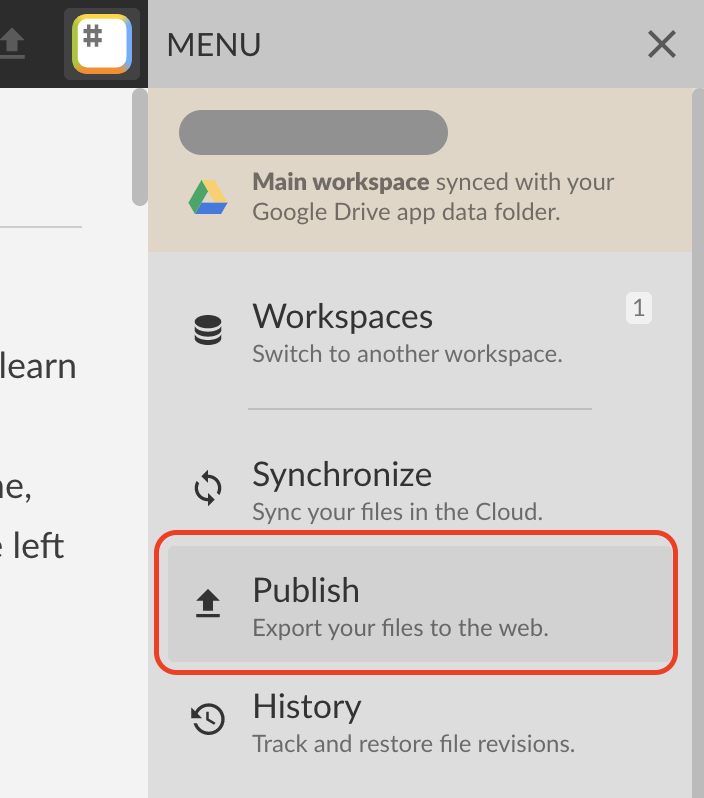Screen dimensions: 704x798
Task: Open the Workspaces menu entry
Action: (419, 333)
